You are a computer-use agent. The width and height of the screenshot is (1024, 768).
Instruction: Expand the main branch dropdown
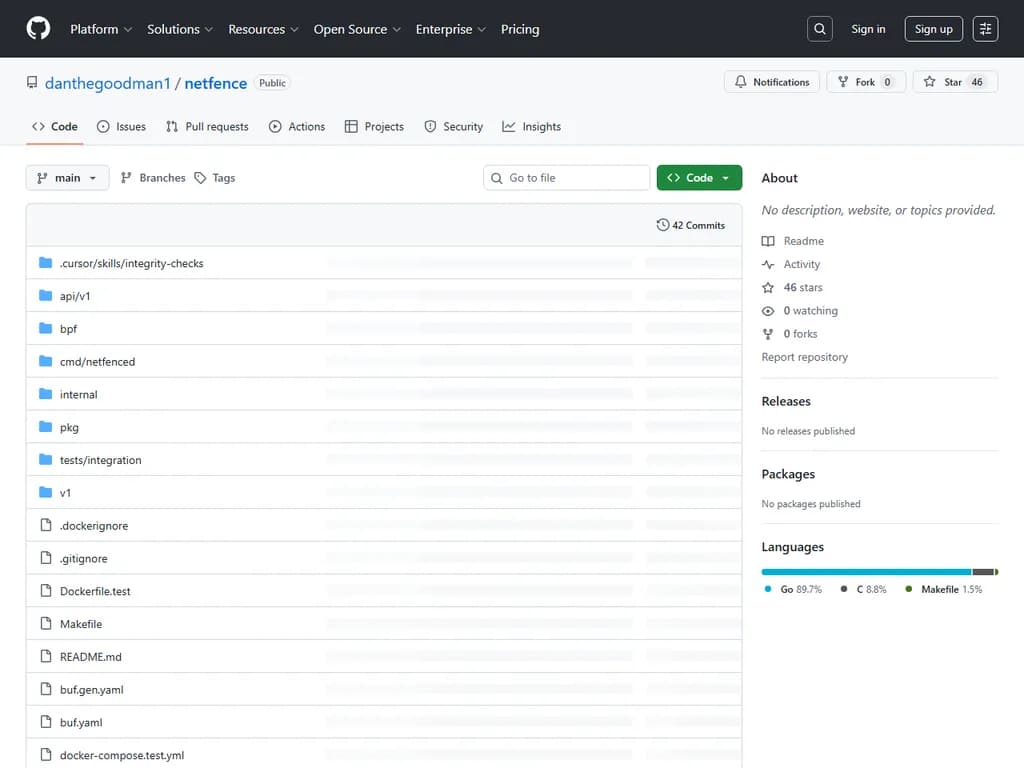67,178
